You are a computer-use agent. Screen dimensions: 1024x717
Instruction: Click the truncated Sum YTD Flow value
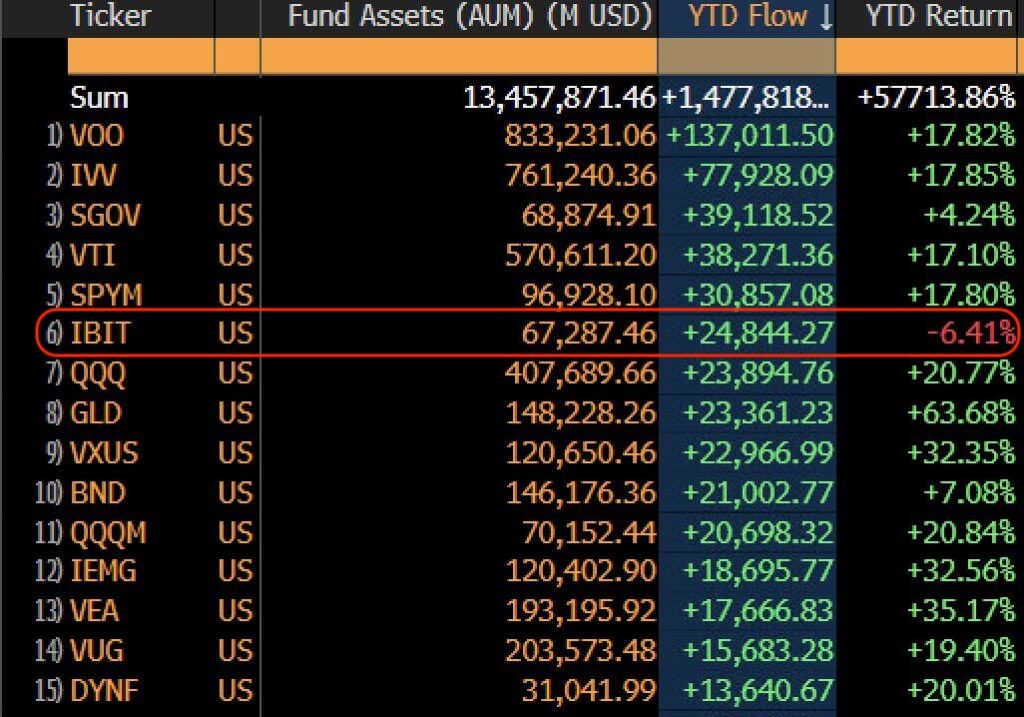747,97
